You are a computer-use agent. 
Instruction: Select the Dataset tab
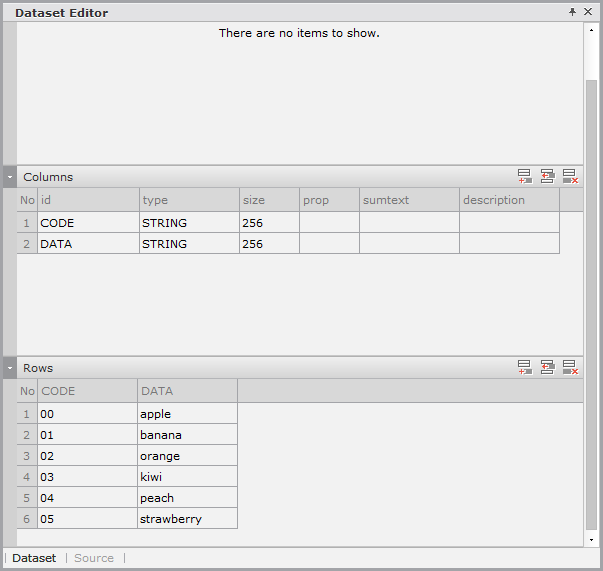click(x=34, y=558)
